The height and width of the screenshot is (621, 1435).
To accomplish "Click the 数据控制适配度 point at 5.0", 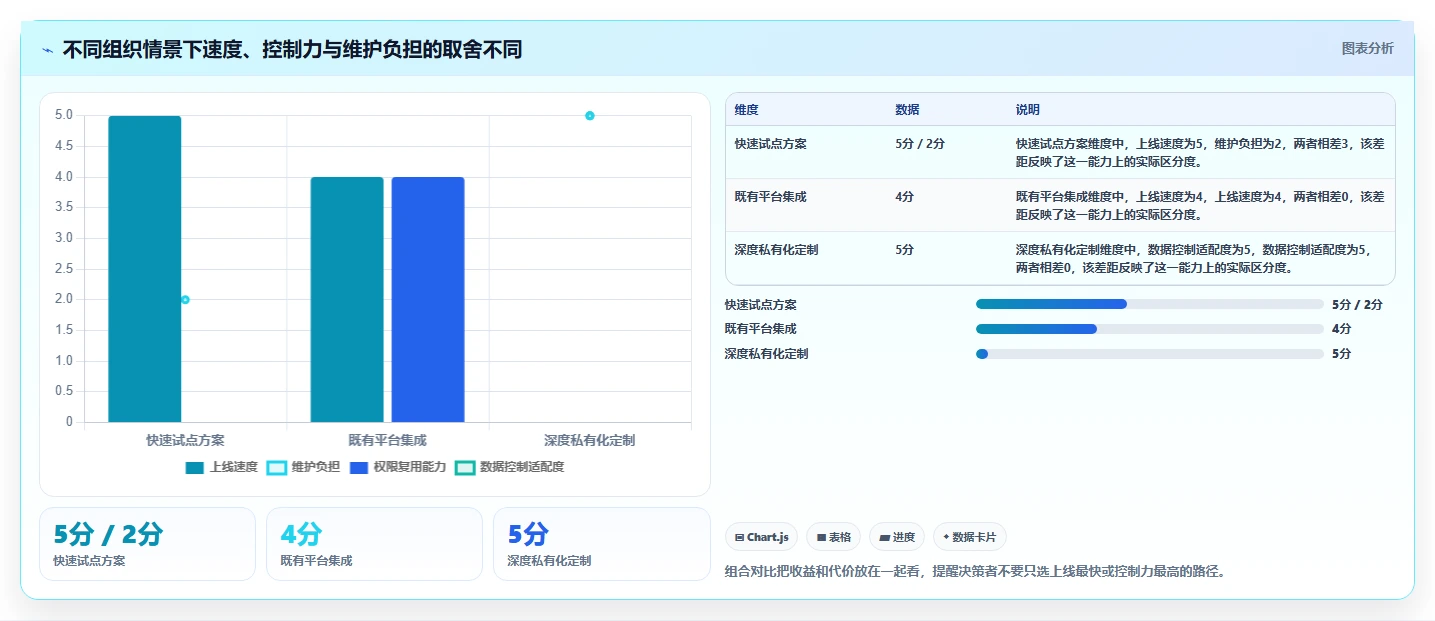I will coord(590,116).
